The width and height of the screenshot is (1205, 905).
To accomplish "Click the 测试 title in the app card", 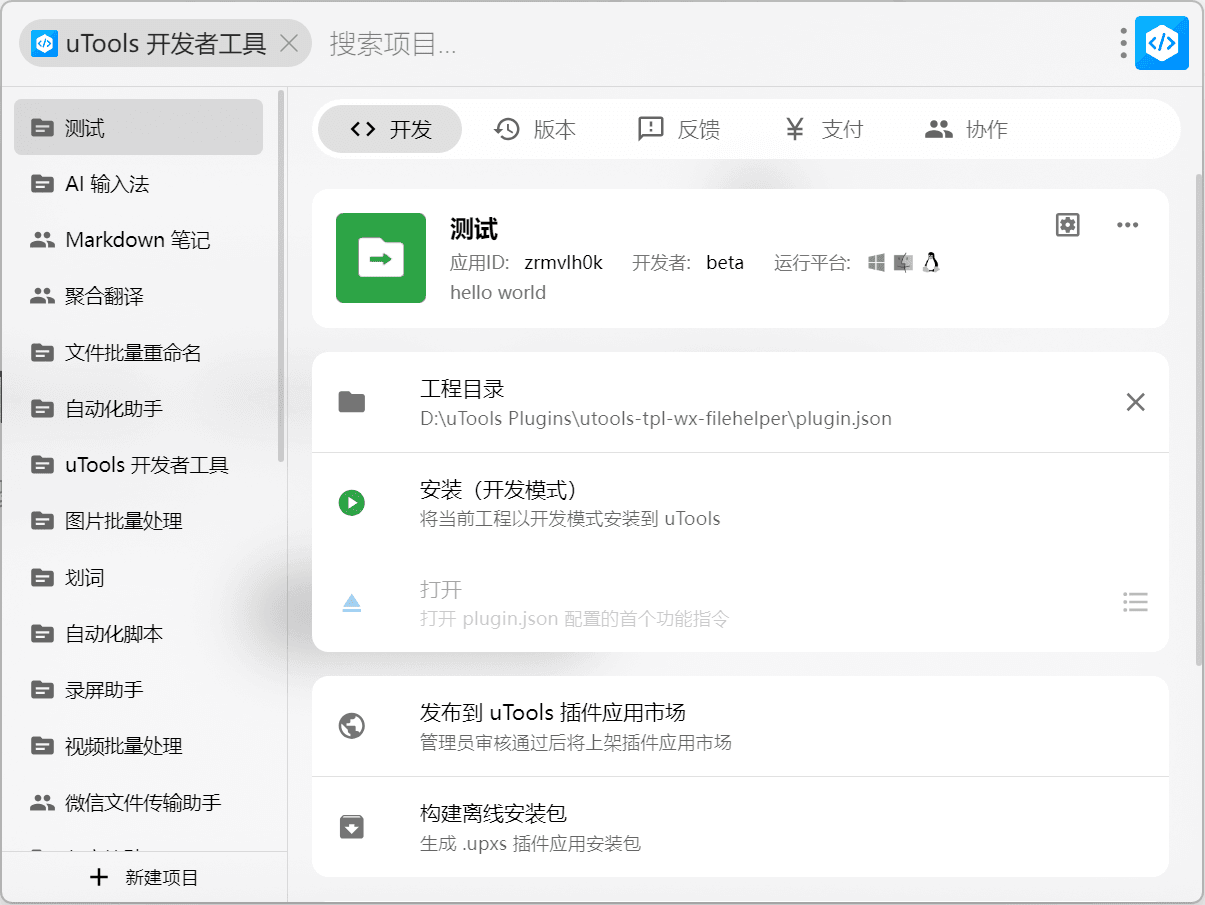I will (474, 229).
